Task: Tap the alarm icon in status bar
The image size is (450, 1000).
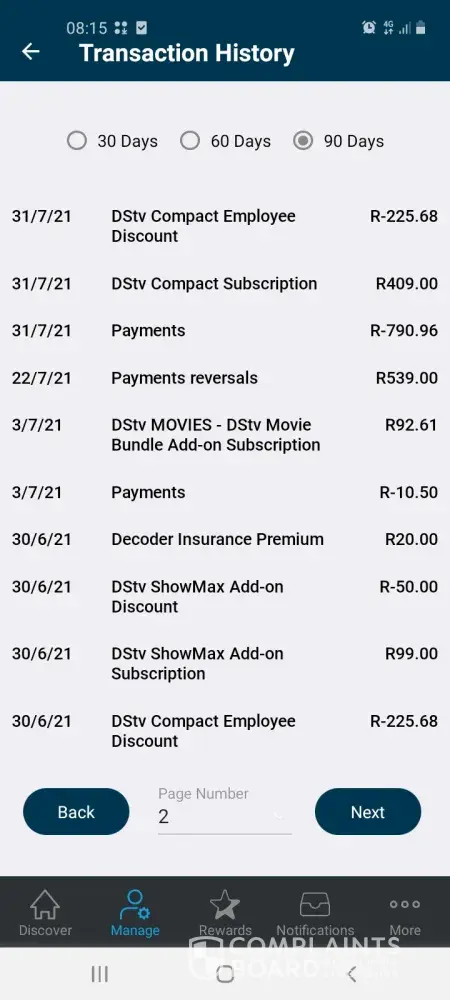Action: click(x=368, y=27)
